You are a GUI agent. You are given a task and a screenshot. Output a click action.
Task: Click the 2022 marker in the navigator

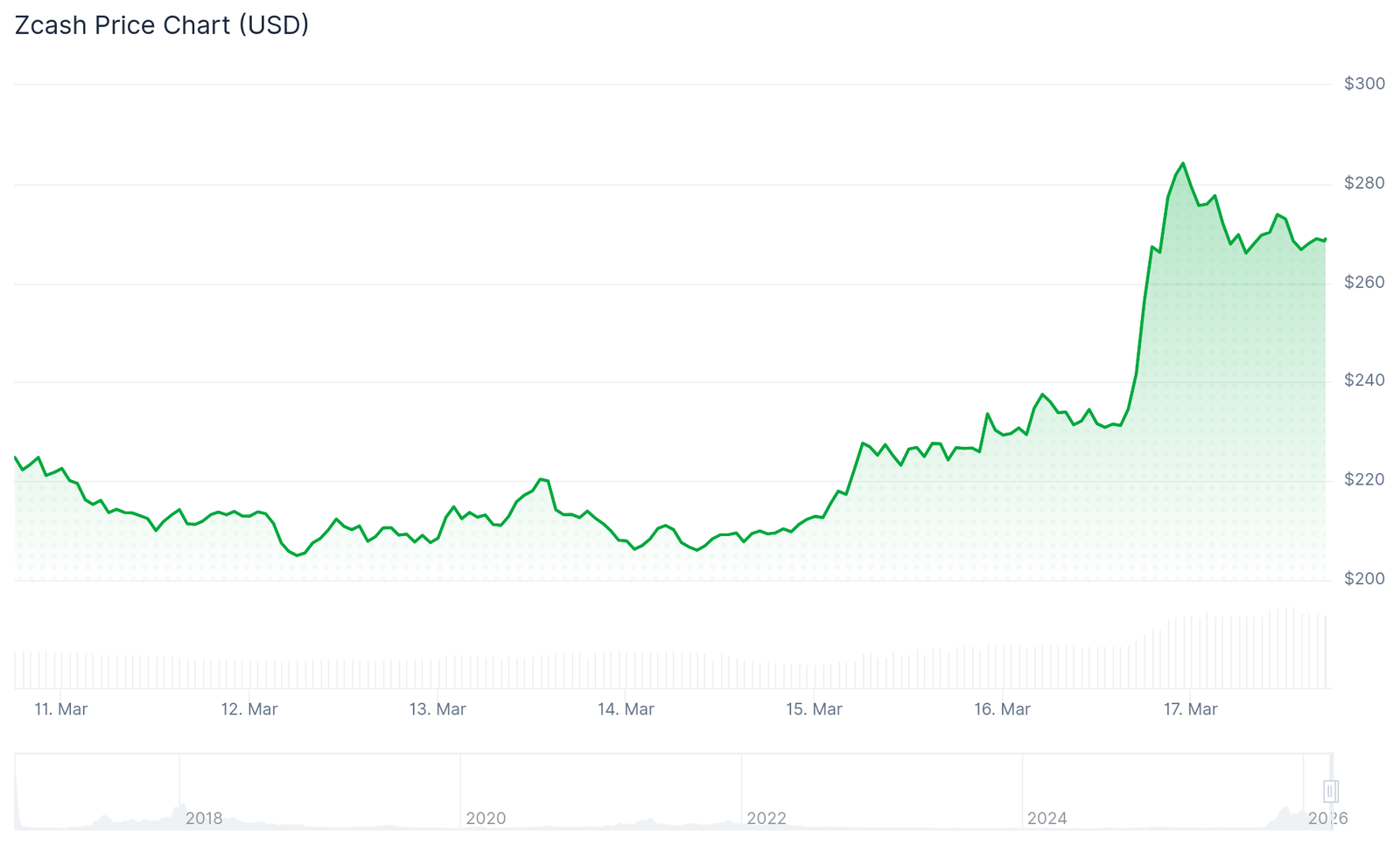click(766, 819)
